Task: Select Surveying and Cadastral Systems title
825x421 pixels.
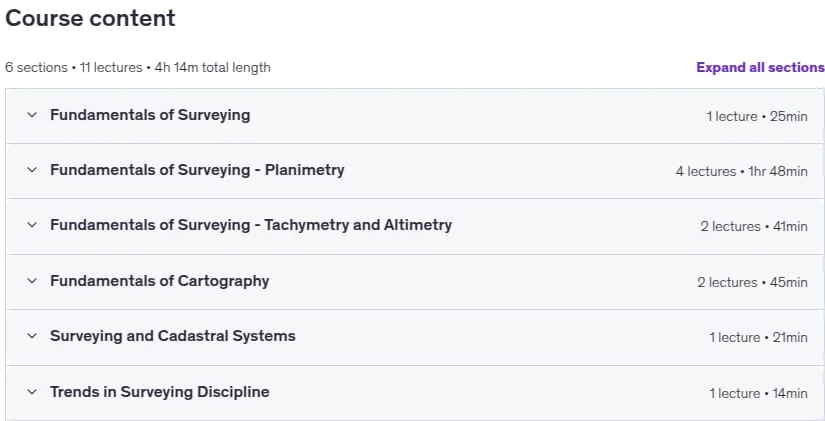Action: [x=173, y=336]
